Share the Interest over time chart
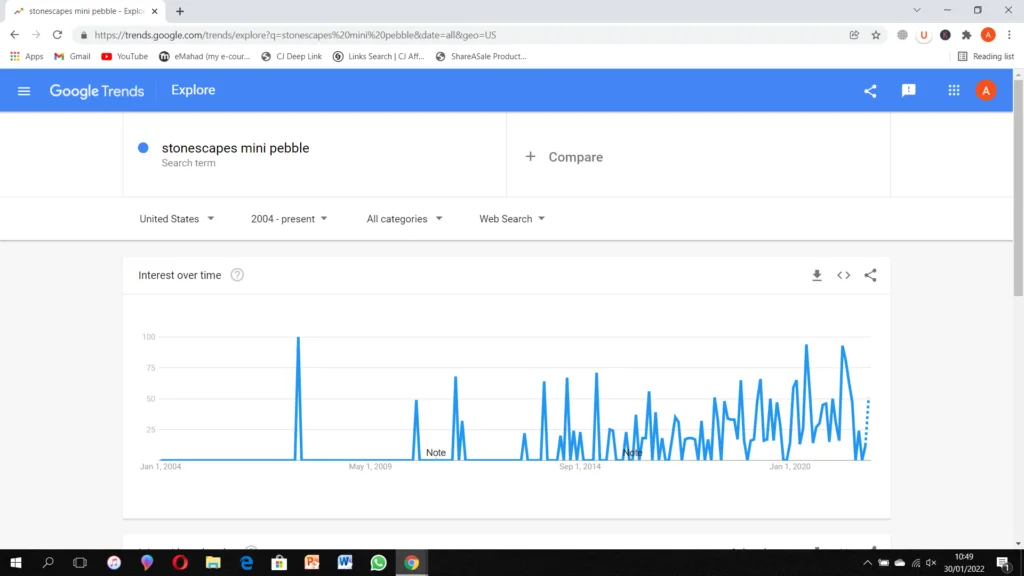This screenshot has height=576, width=1024. click(870, 276)
